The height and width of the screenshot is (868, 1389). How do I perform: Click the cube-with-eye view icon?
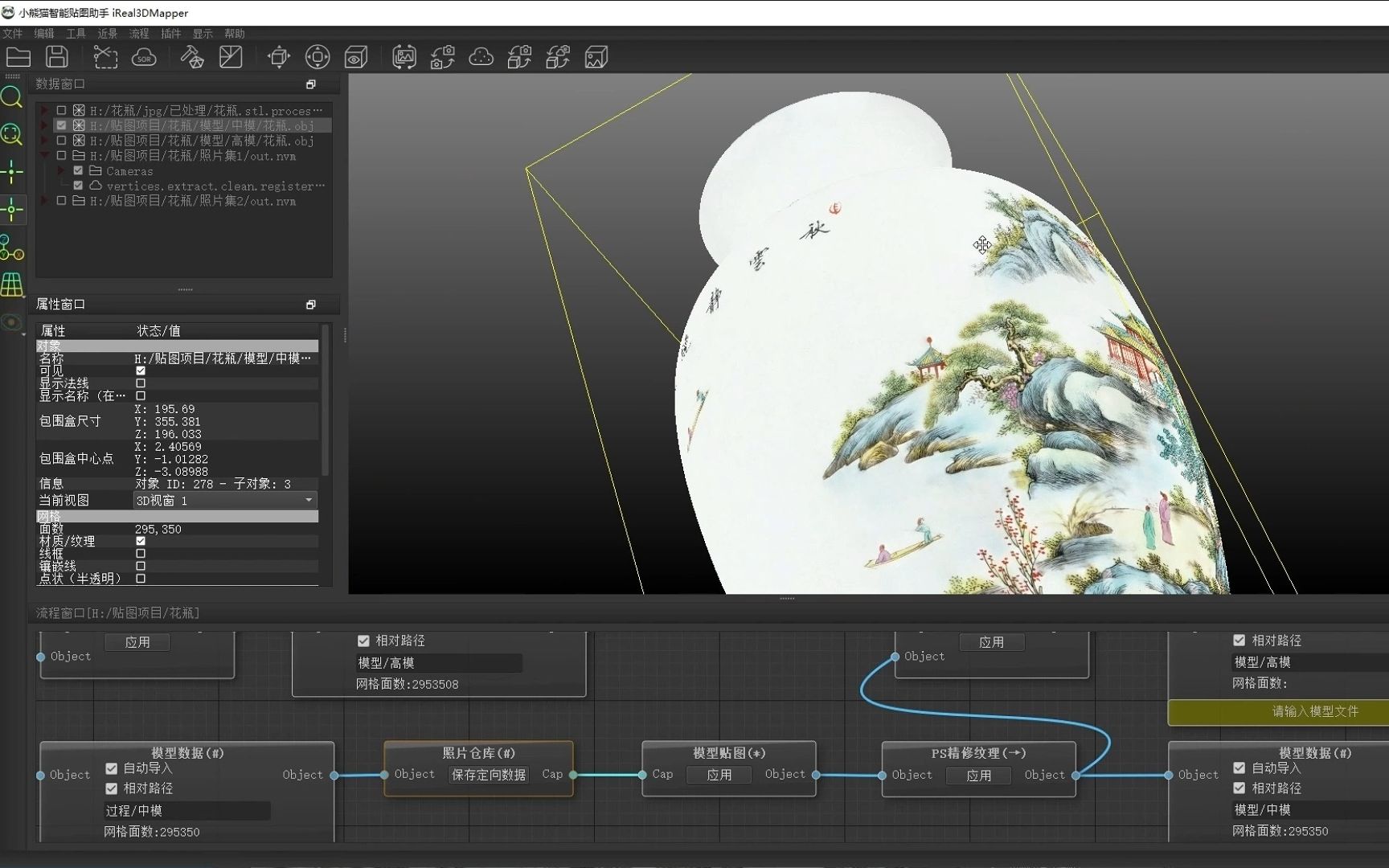[x=355, y=57]
